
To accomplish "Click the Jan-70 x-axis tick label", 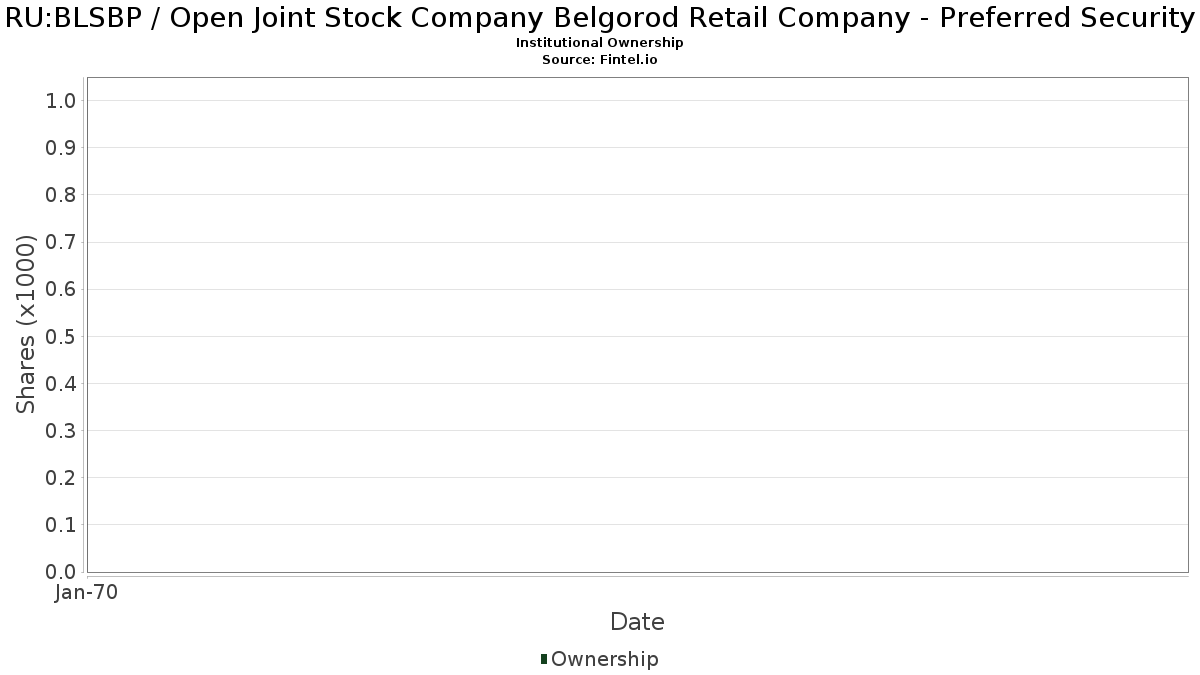I will pos(87,593).
